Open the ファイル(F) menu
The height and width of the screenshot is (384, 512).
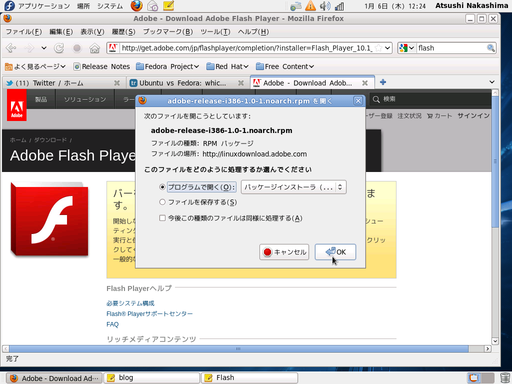point(24,32)
